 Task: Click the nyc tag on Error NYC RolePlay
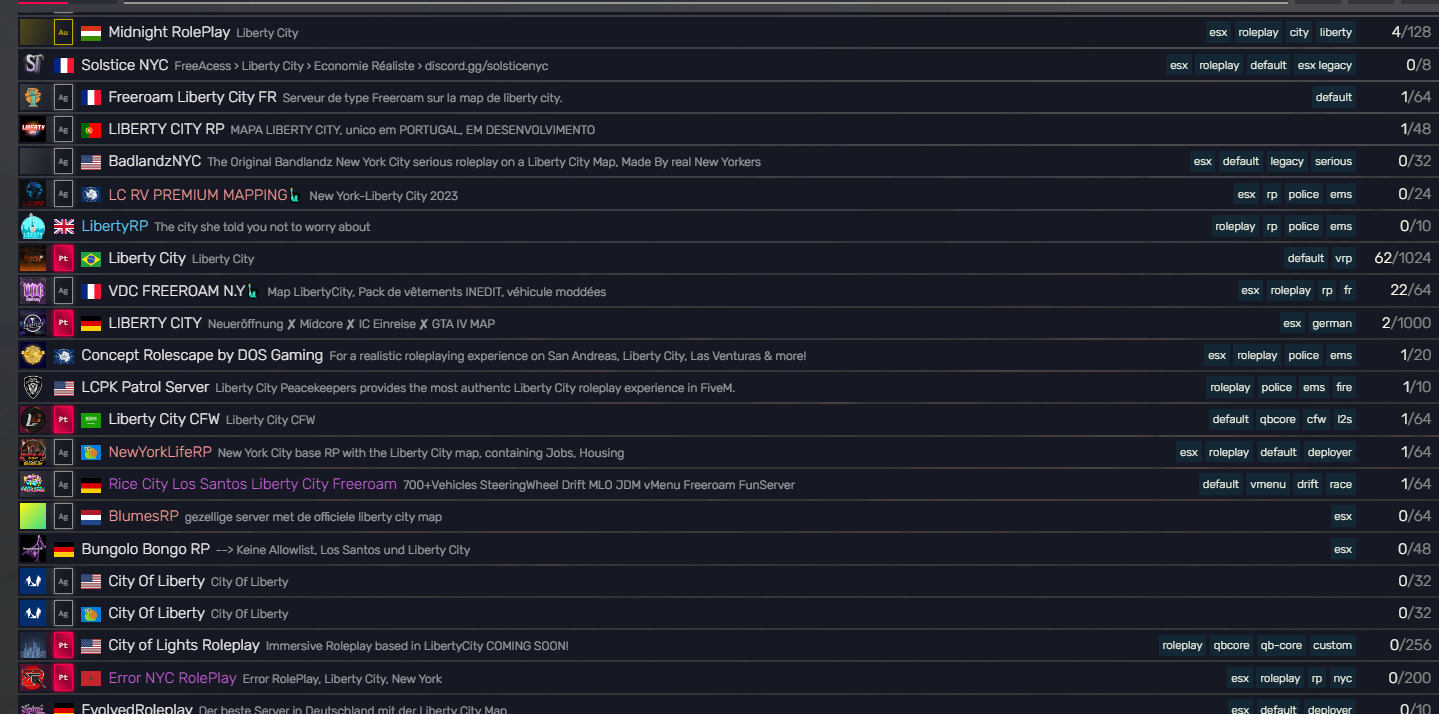click(x=1343, y=678)
